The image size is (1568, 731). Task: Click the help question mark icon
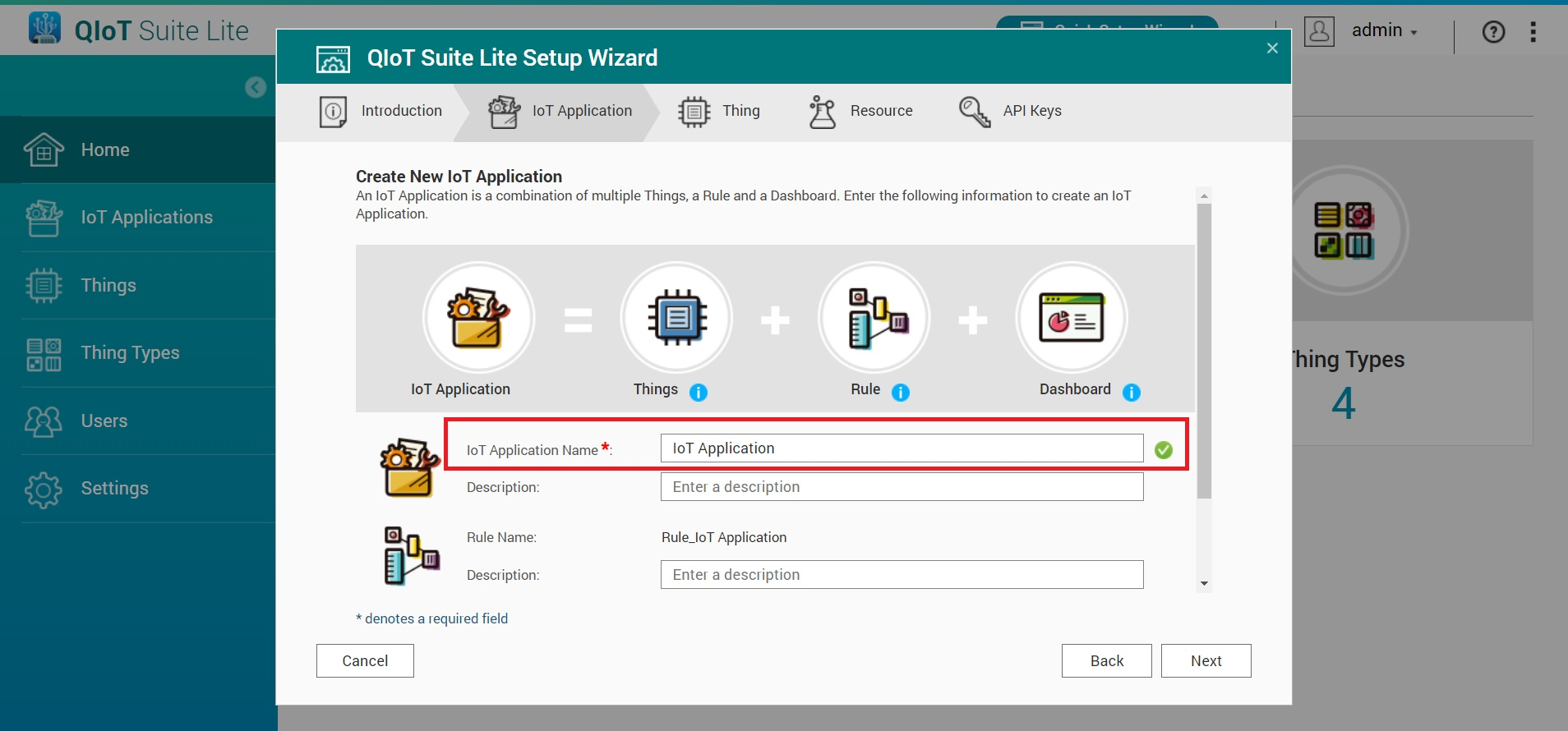pyautogui.click(x=1493, y=32)
